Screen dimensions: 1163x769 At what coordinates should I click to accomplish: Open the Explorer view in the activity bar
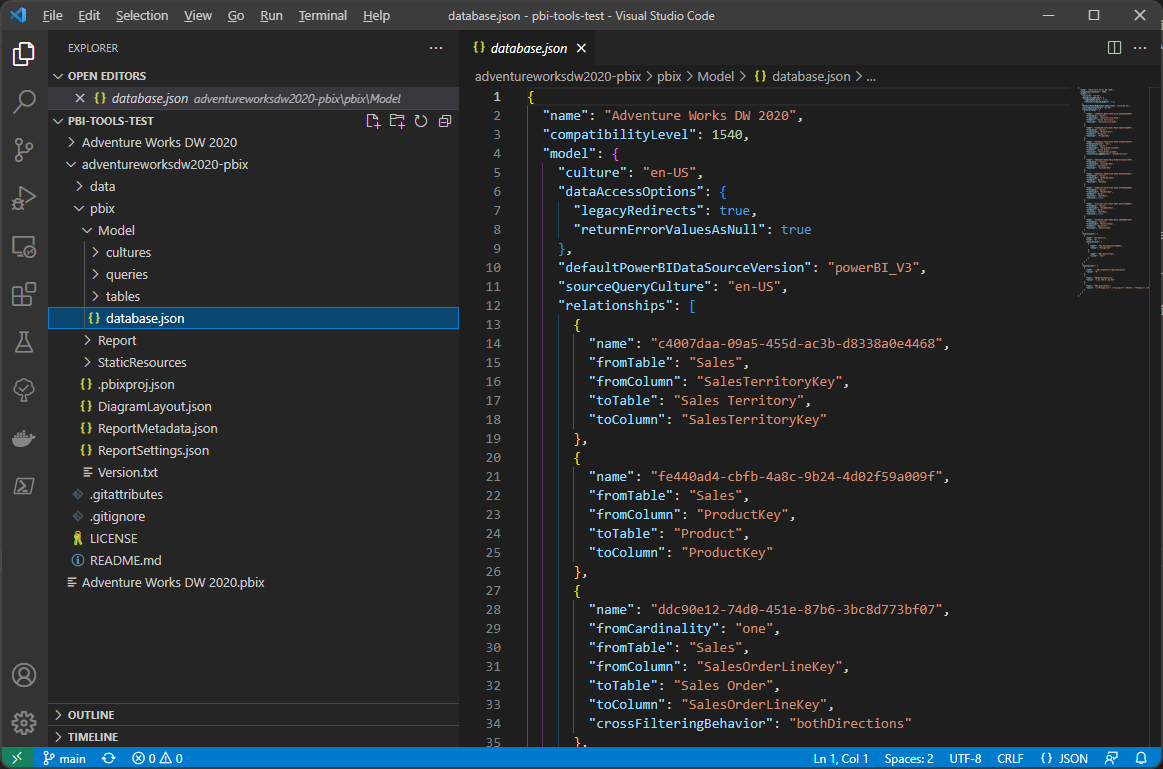click(24, 54)
